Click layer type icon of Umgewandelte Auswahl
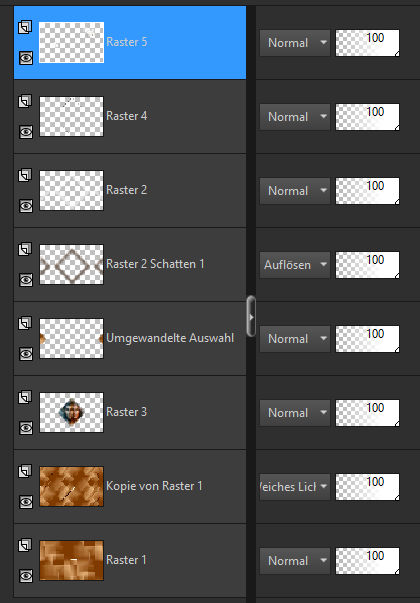This screenshot has width=420, height=603. 25,324
